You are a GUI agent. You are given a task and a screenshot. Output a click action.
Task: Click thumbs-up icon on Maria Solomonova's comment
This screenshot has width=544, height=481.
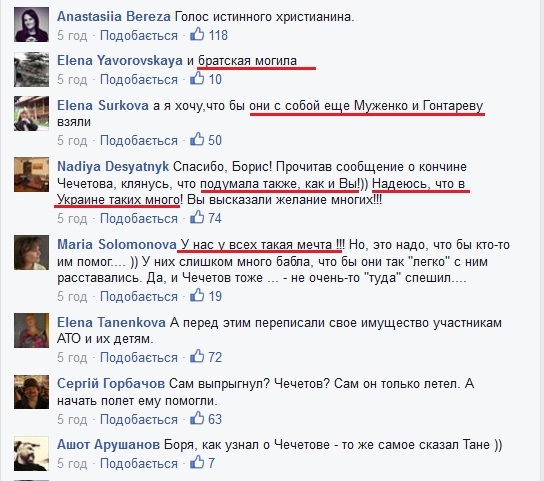[x=197, y=295]
